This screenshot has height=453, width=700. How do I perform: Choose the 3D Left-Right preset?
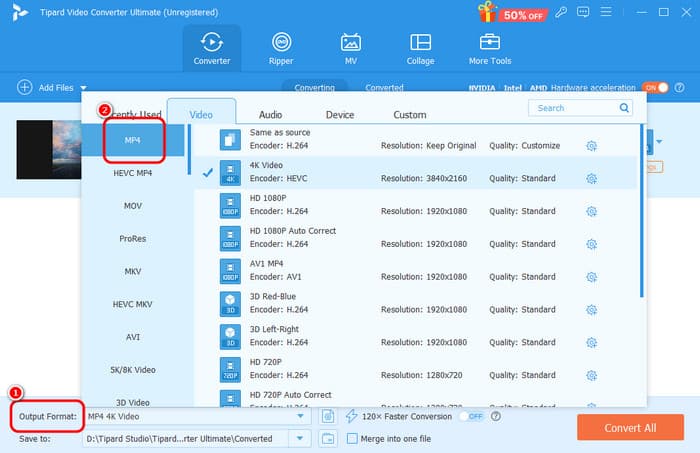415,336
